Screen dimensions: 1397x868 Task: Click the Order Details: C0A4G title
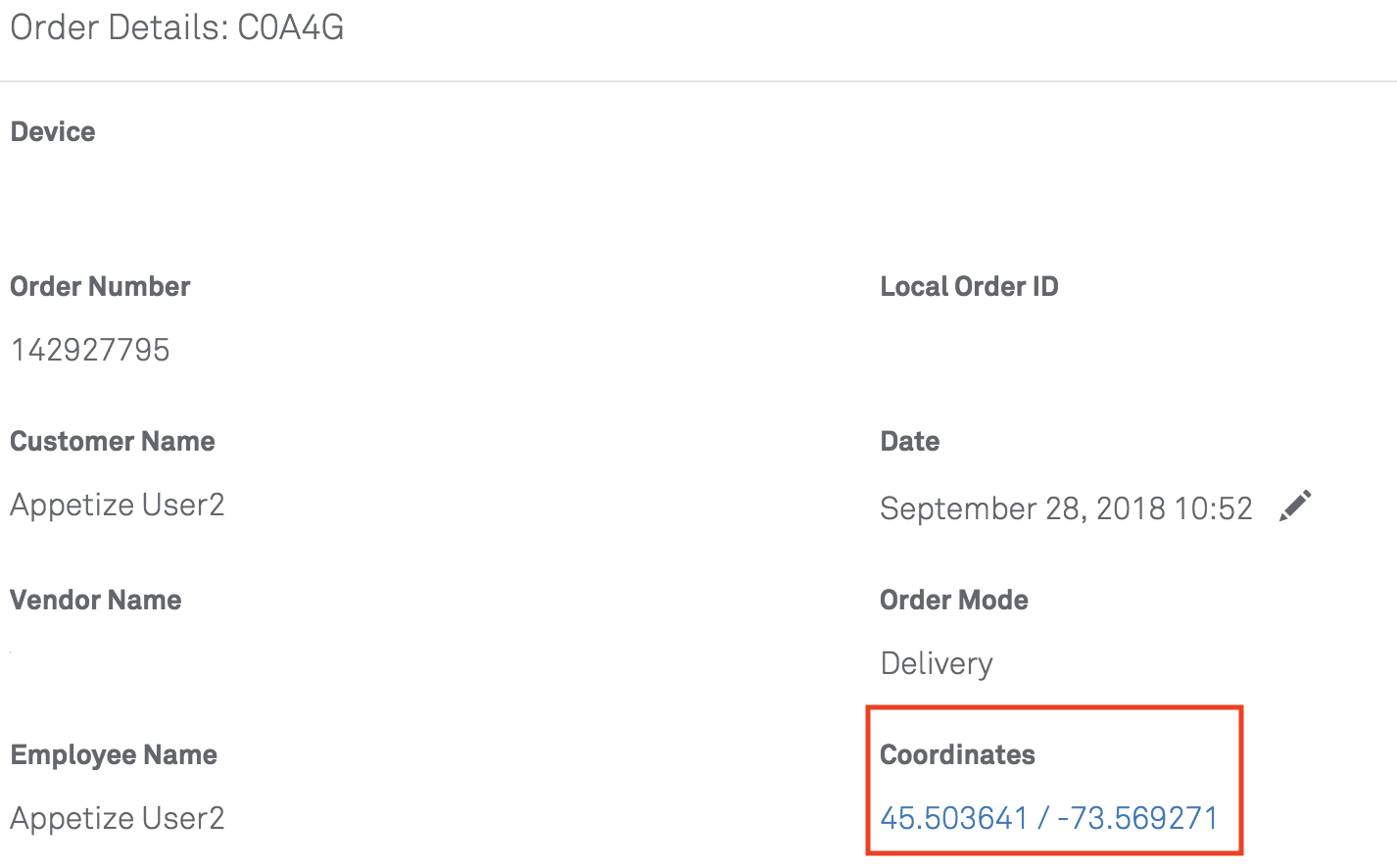176,27
